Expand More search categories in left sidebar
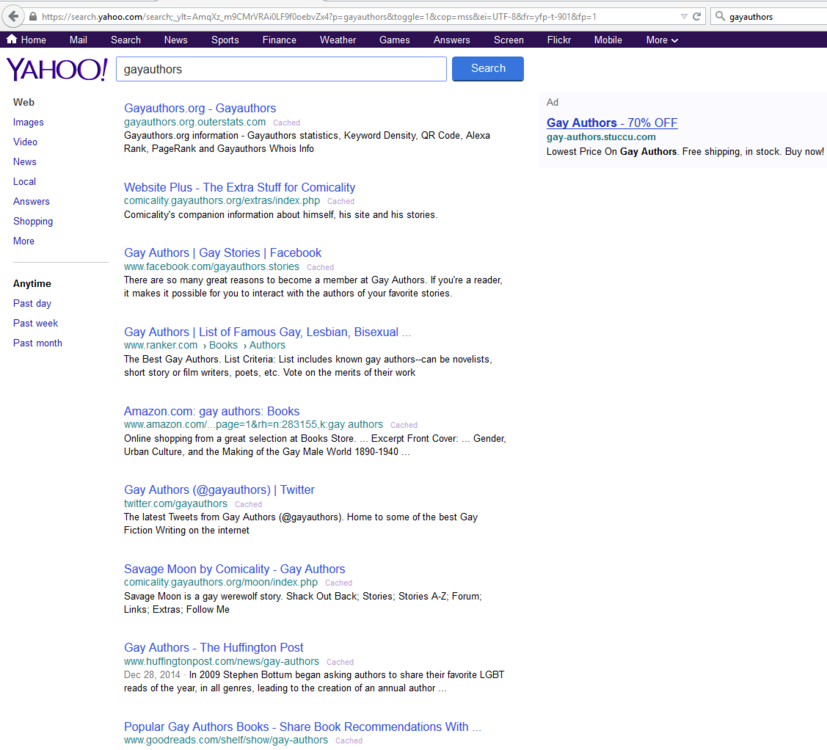Image resolution: width=827 pixels, height=750 pixels. pyautogui.click(x=23, y=241)
